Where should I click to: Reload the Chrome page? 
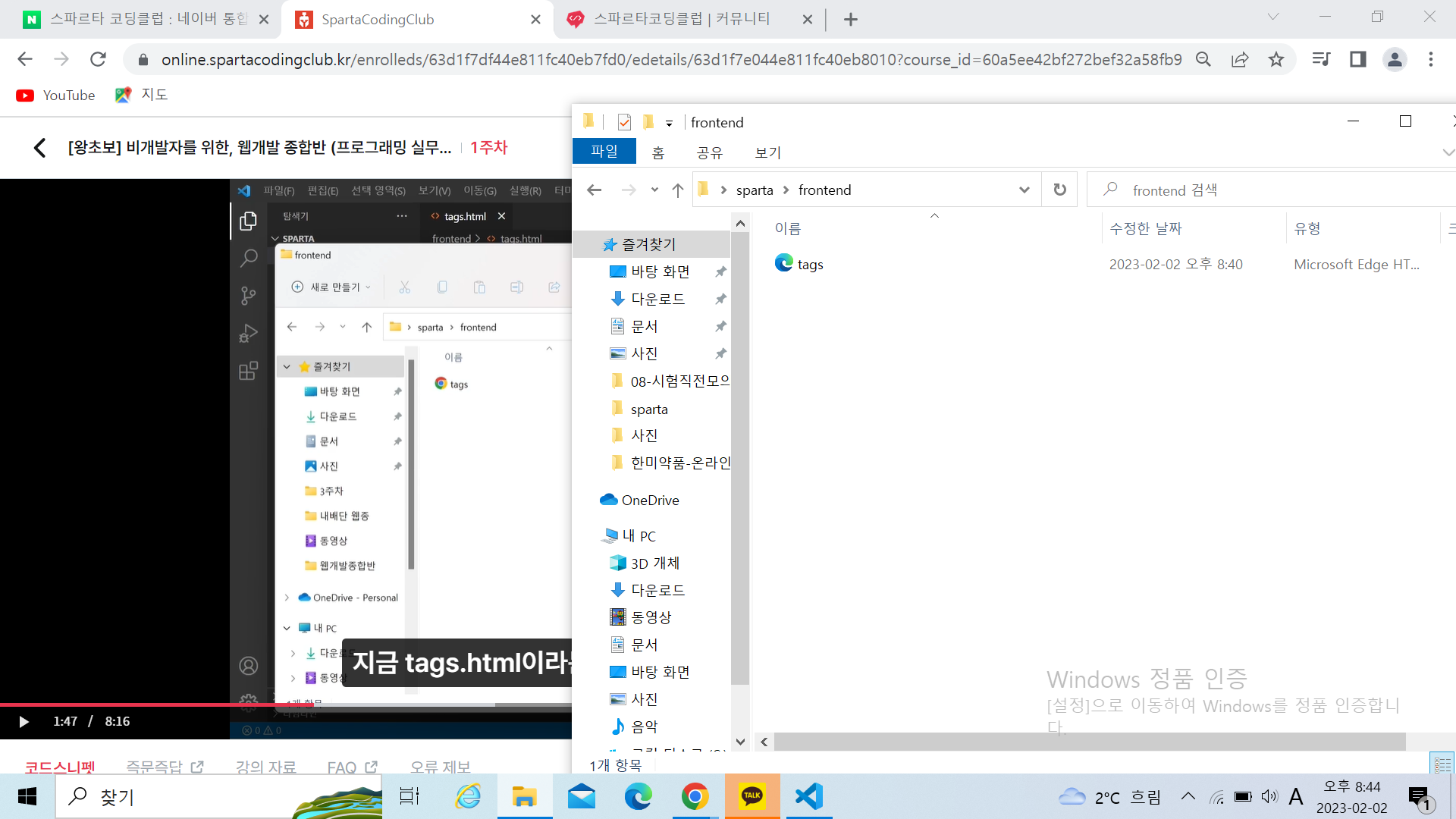[x=98, y=59]
